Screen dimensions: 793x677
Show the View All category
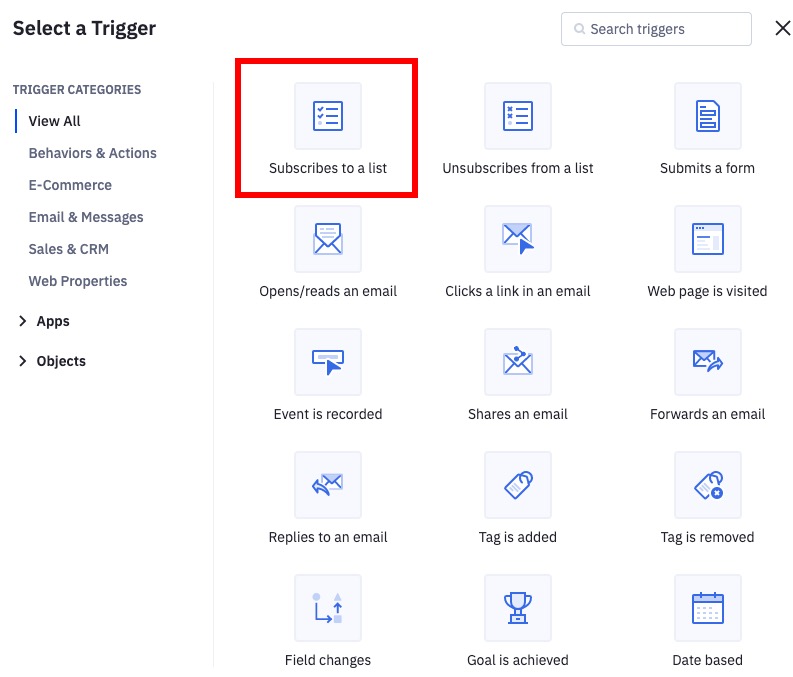(54, 121)
